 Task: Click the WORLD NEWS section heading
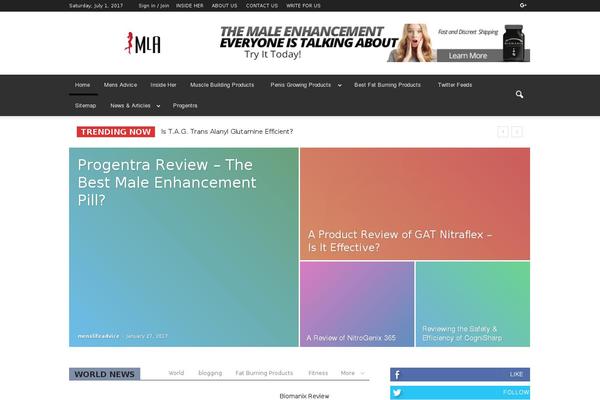[x=104, y=374]
